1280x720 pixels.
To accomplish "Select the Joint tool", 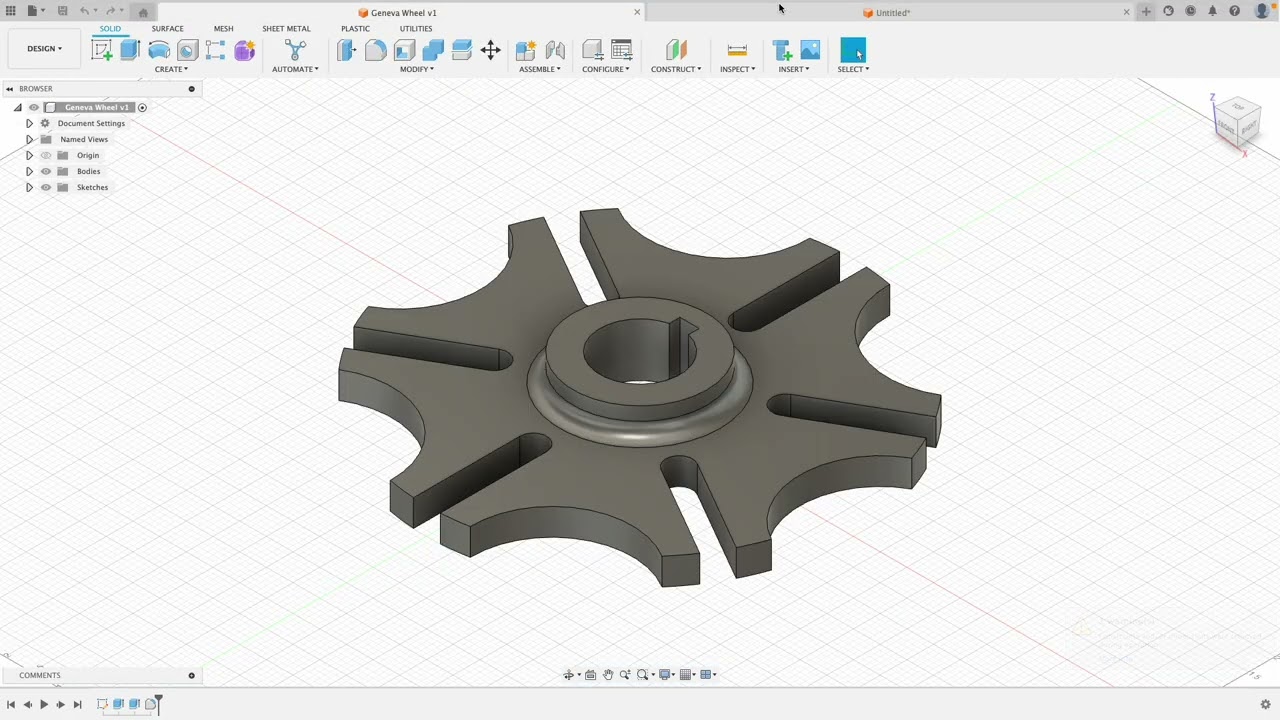I will pos(555,50).
